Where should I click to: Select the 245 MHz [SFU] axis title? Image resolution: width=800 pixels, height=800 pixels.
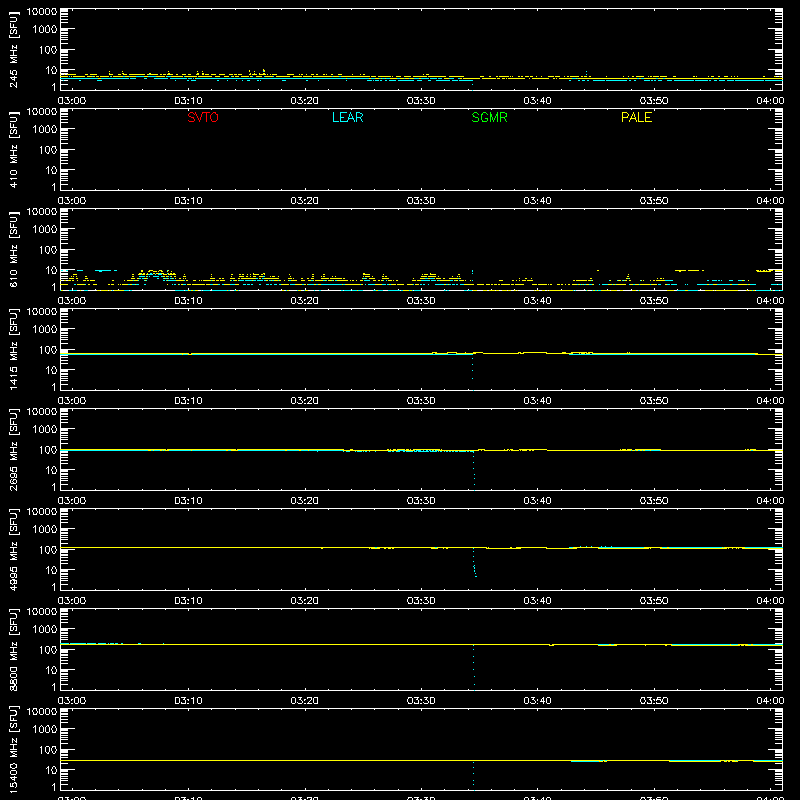click(x=14, y=49)
